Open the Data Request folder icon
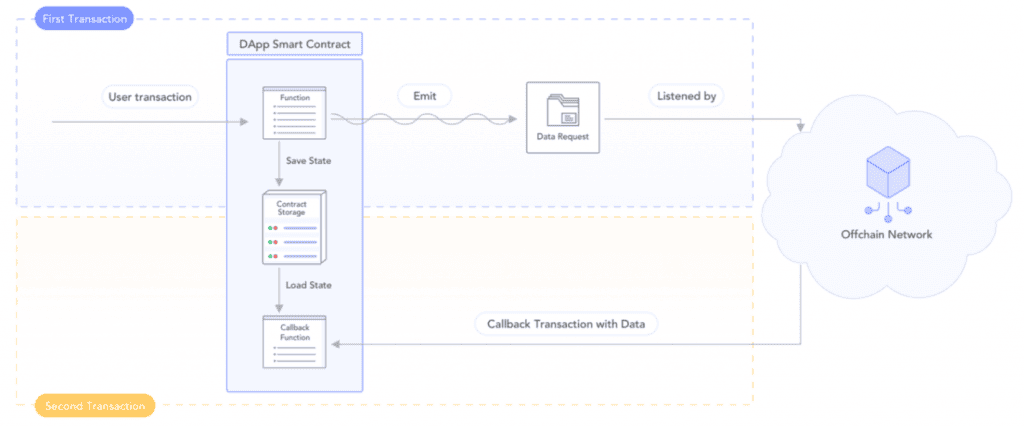Screen dimensions: 1024x427 point(562,110)
